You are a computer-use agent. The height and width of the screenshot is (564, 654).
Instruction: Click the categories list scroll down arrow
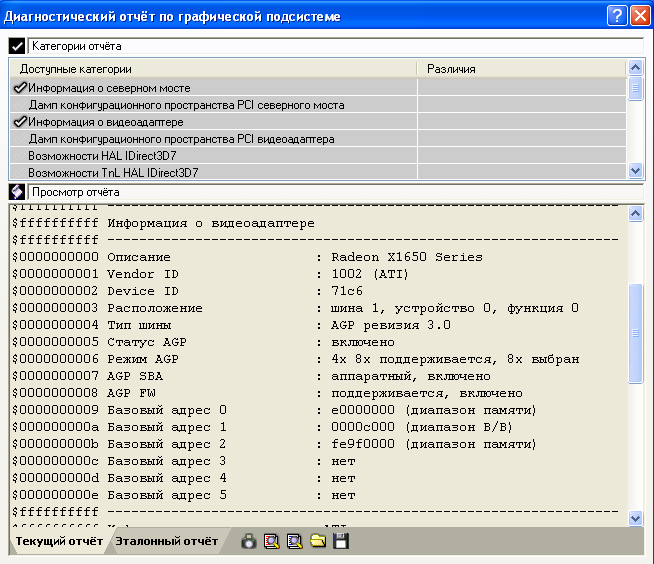pos(635,171)
